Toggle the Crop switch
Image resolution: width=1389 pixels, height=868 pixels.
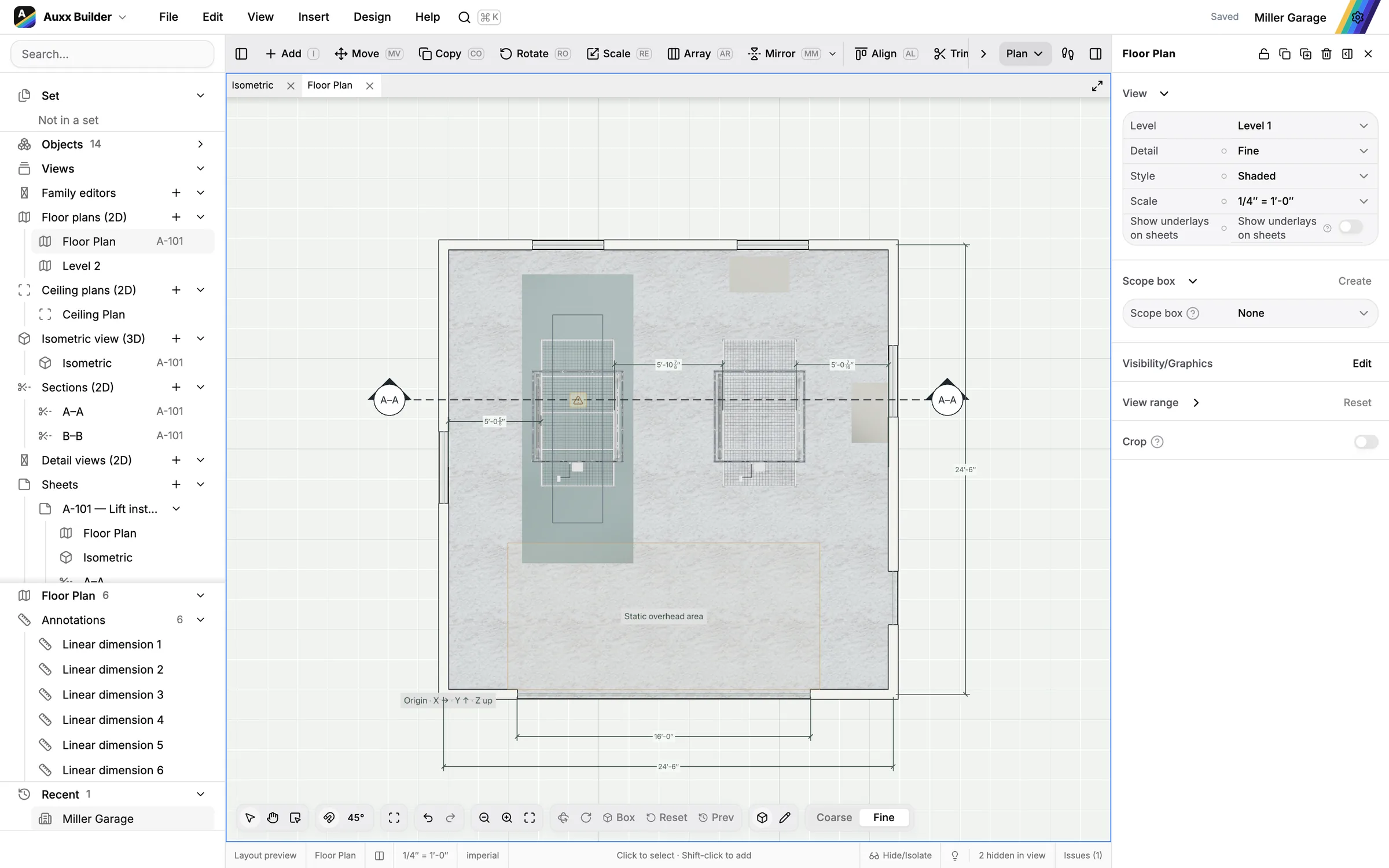click(x=1366, y=442)
